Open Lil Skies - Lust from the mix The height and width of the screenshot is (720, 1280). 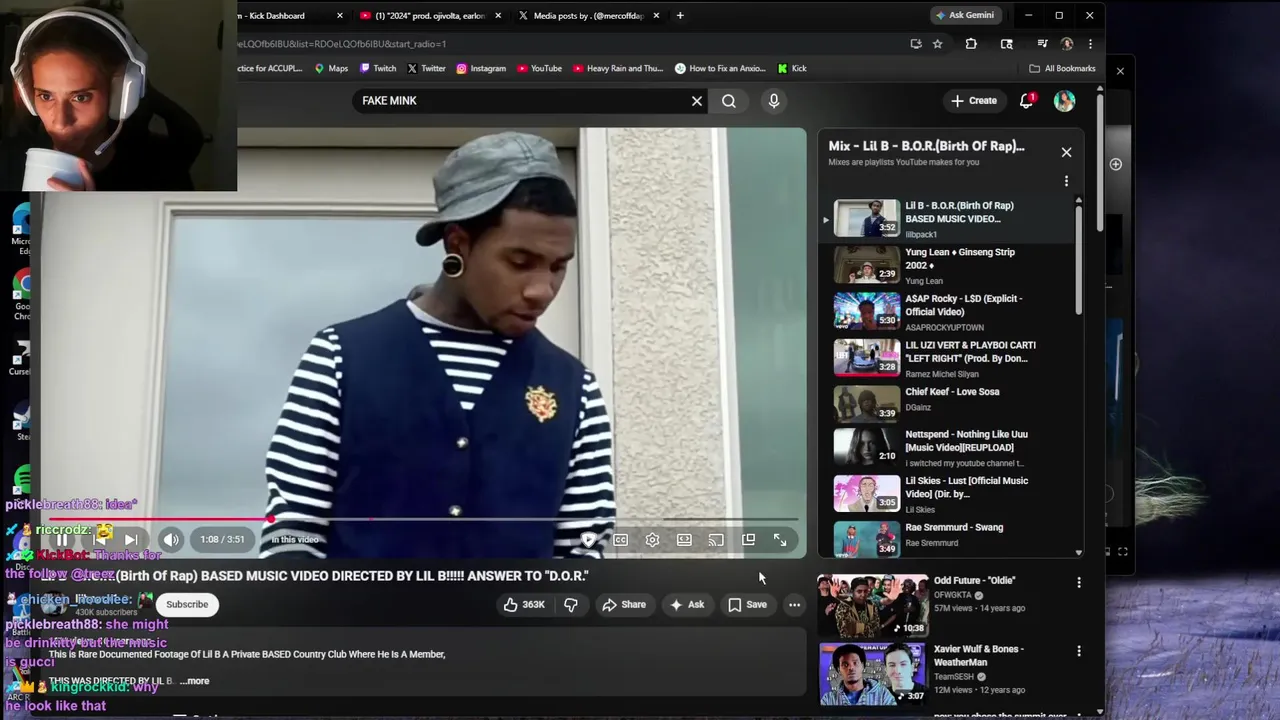coord(947,494)
